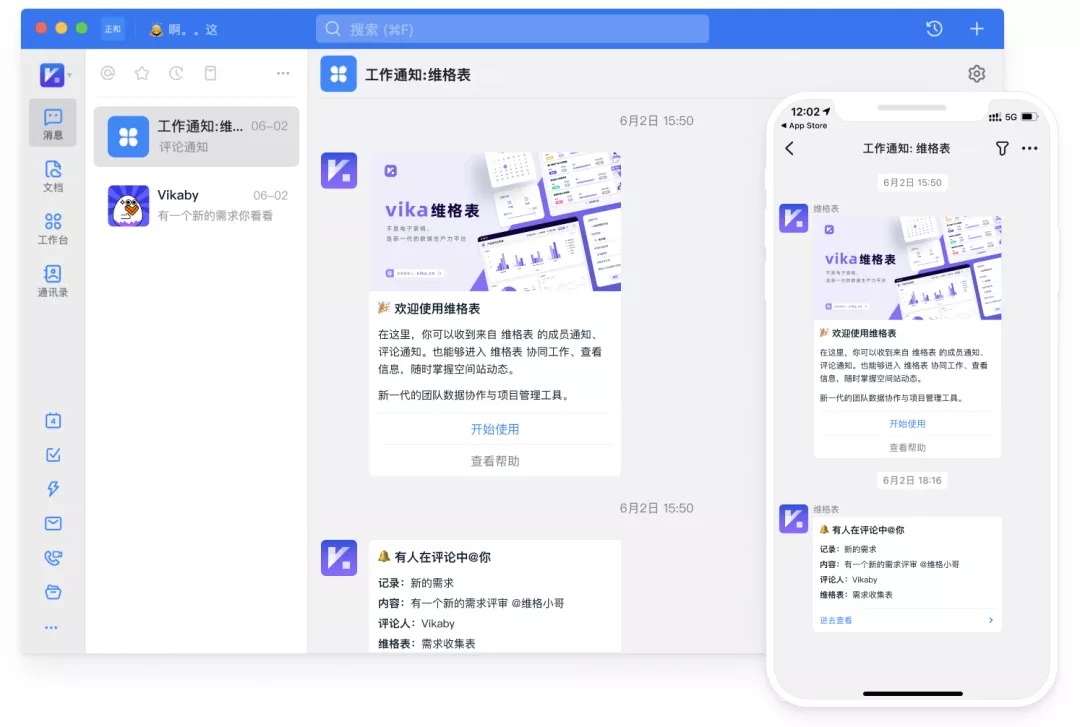This screenshot has width=1080, height=727.
Task: Open the cloud drive folder icon in sidebar
Action: (x=53, y=592)
